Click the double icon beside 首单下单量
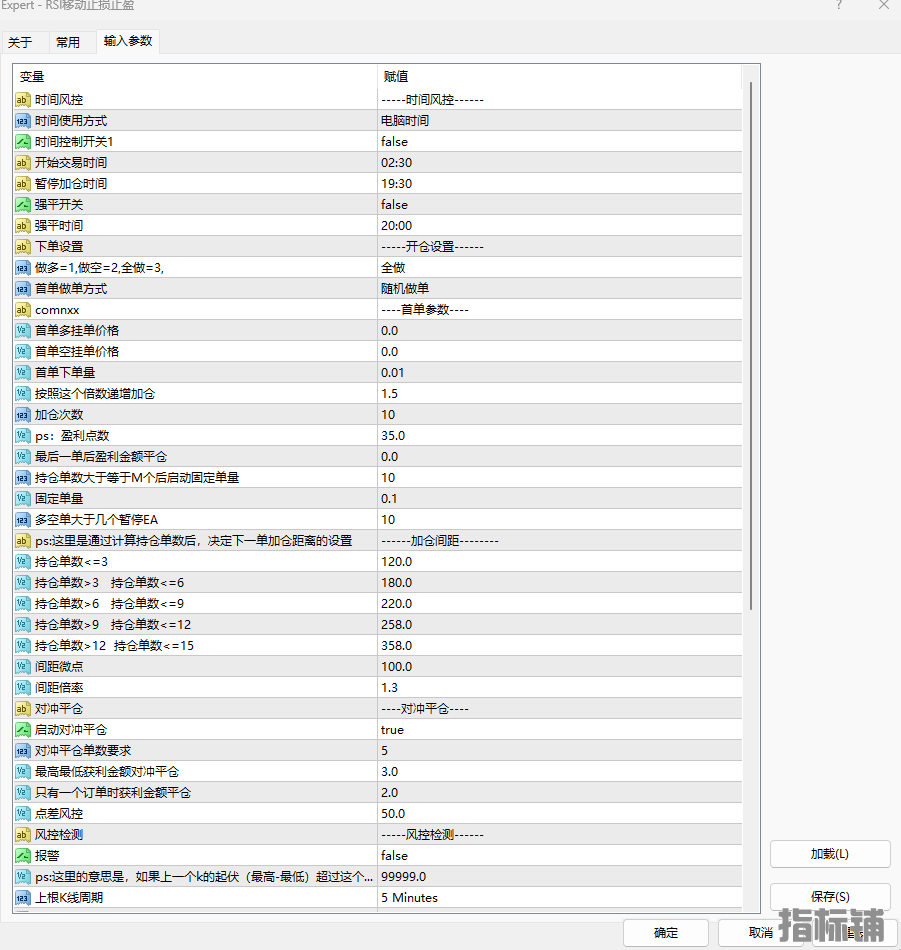 click(x=23, y=373)
